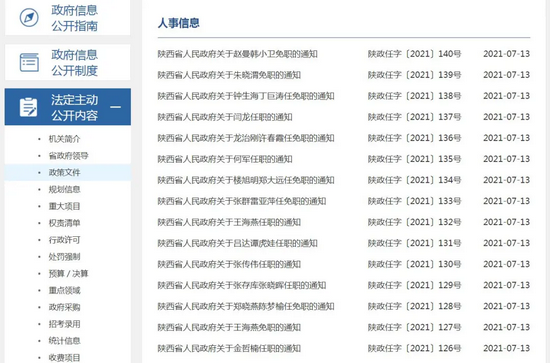Click document number 陕政任字〔2021〕140号
550x363 pixels.
point(414,54)
